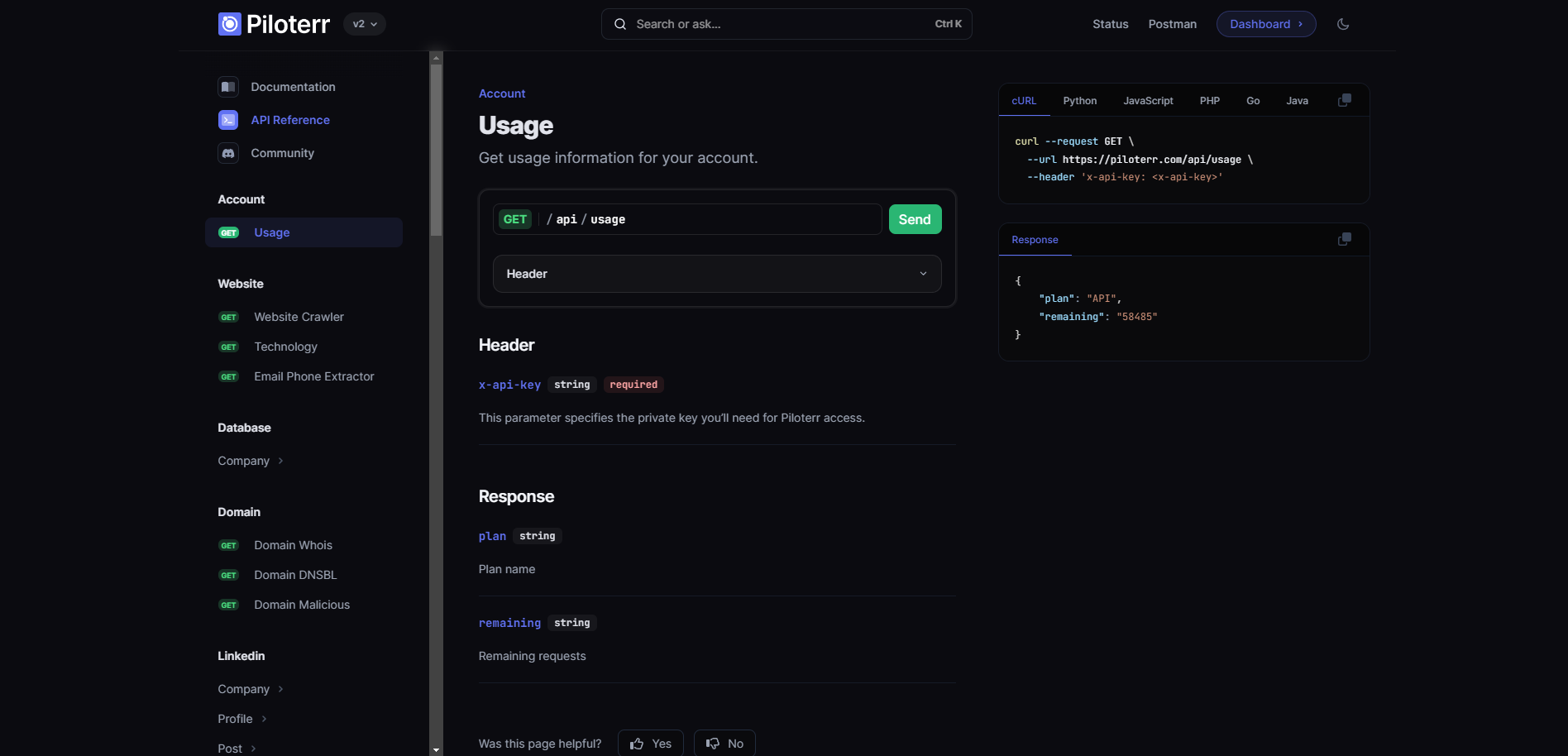This screenshot has width=1568, height=756.
Task: Open the v2 version dropdown
Action: click(x=364, y=24)
